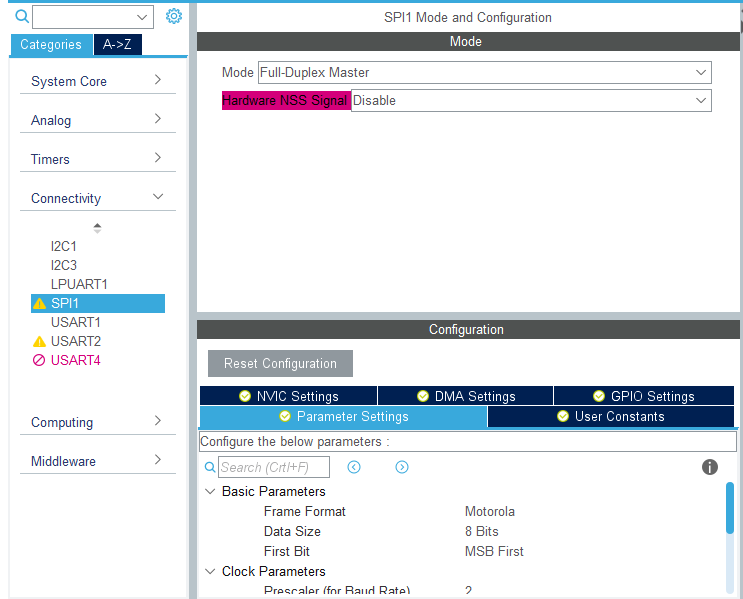Image resolution: width=743 pixels, height=599 pixels.
Task: Click the info icon in parameters
Action: (709, 467)
